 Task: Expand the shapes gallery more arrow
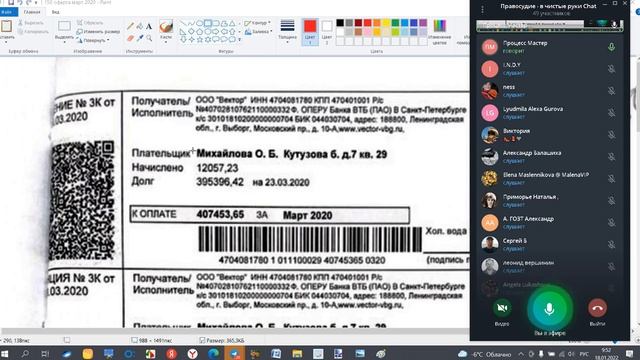pyautogui.click(x=240, y=40)
